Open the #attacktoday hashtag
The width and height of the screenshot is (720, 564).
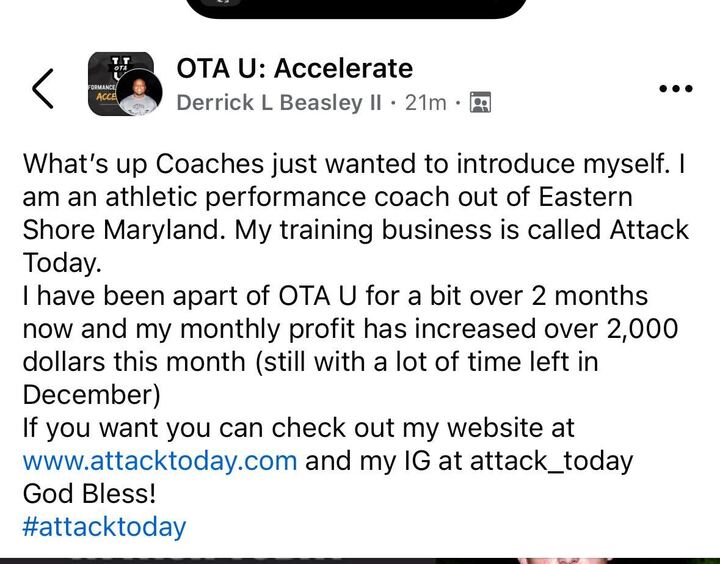[x=104, y=527]
